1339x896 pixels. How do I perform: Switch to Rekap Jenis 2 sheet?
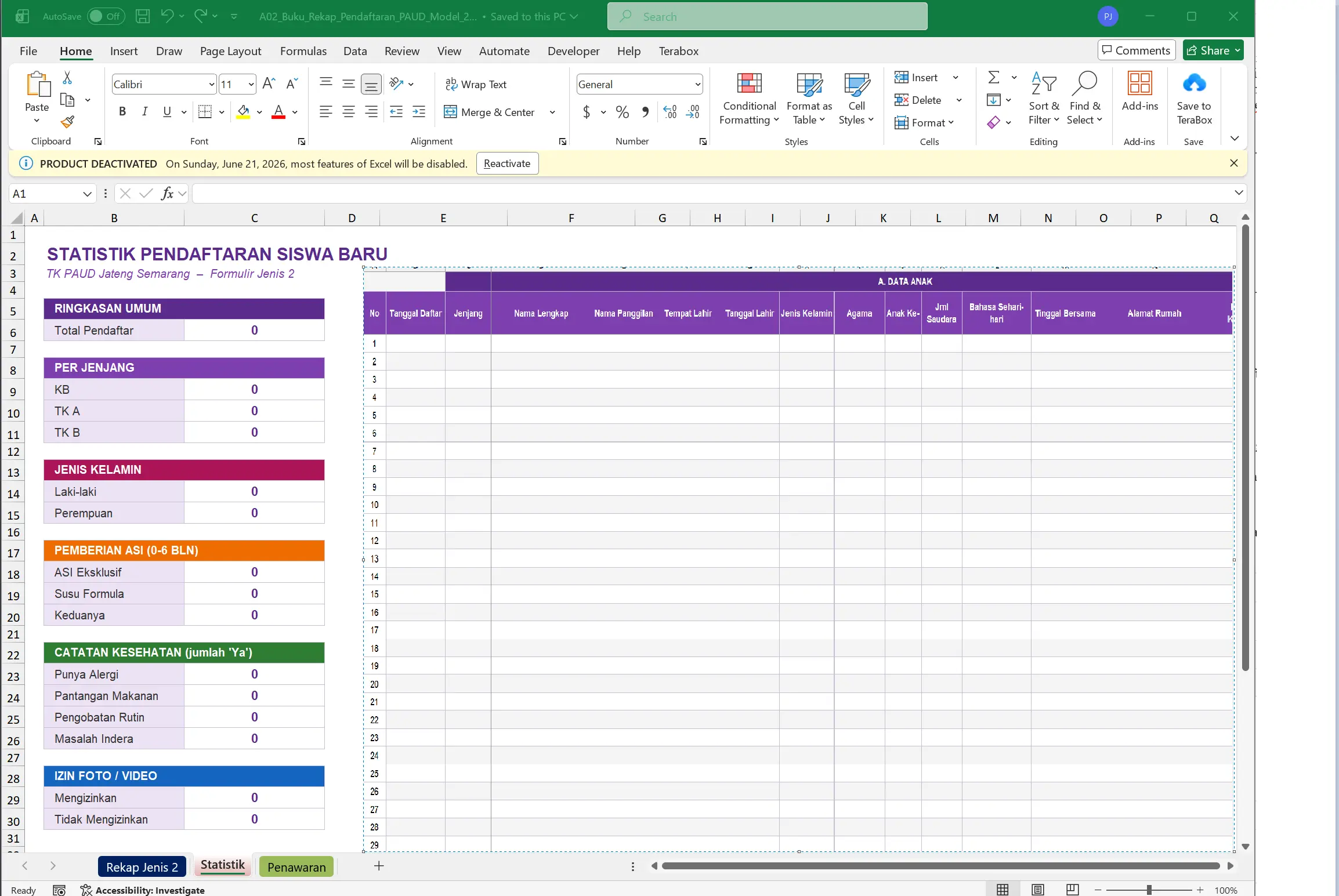(142, 866)
